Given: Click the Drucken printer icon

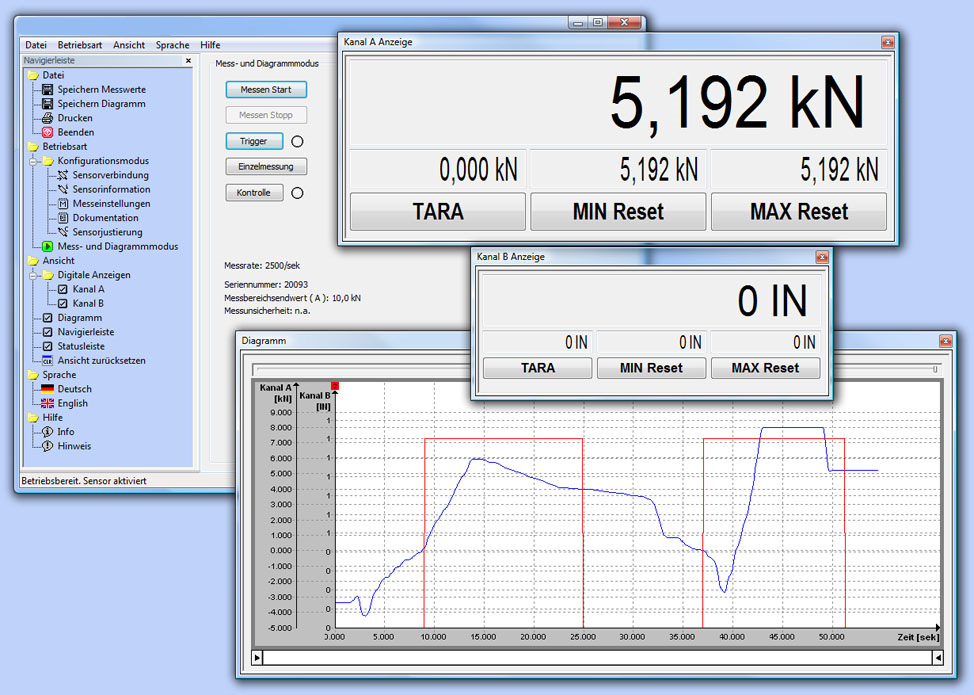Looking at the screenshot, I should (x=47, y=118).
